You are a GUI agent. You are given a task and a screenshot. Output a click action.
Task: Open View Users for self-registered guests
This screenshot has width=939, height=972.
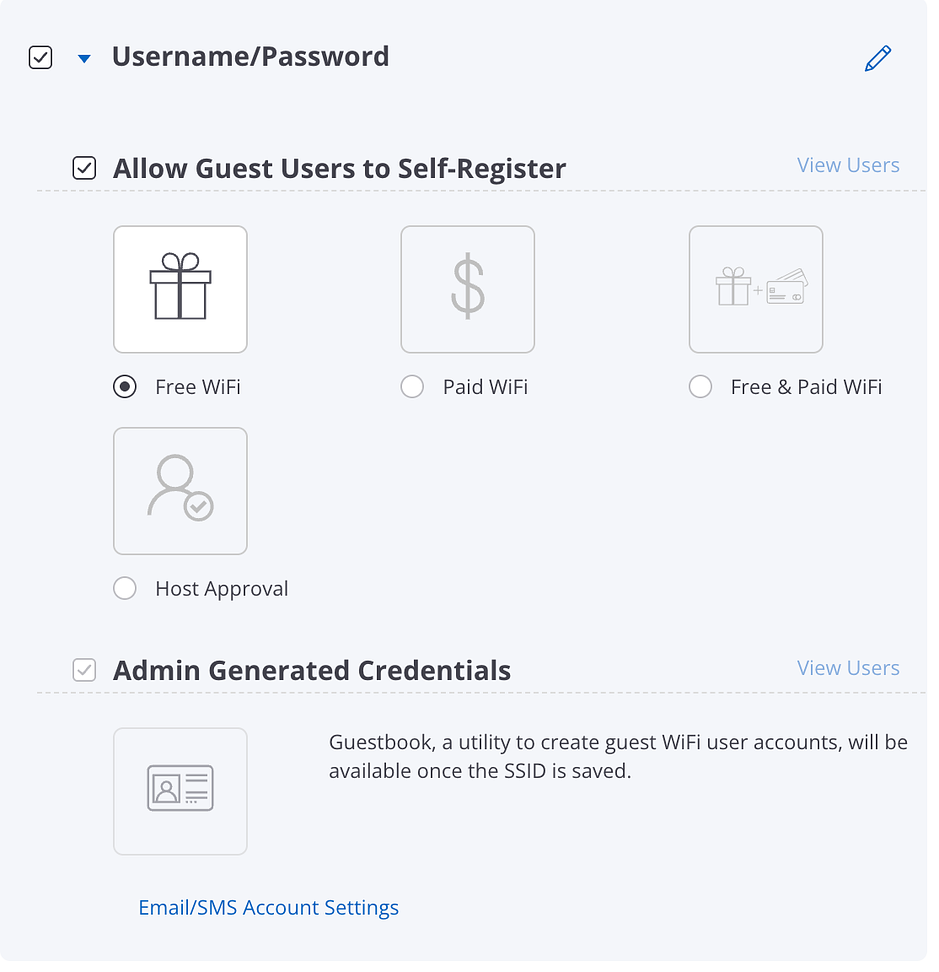click(x=848, y=165)
